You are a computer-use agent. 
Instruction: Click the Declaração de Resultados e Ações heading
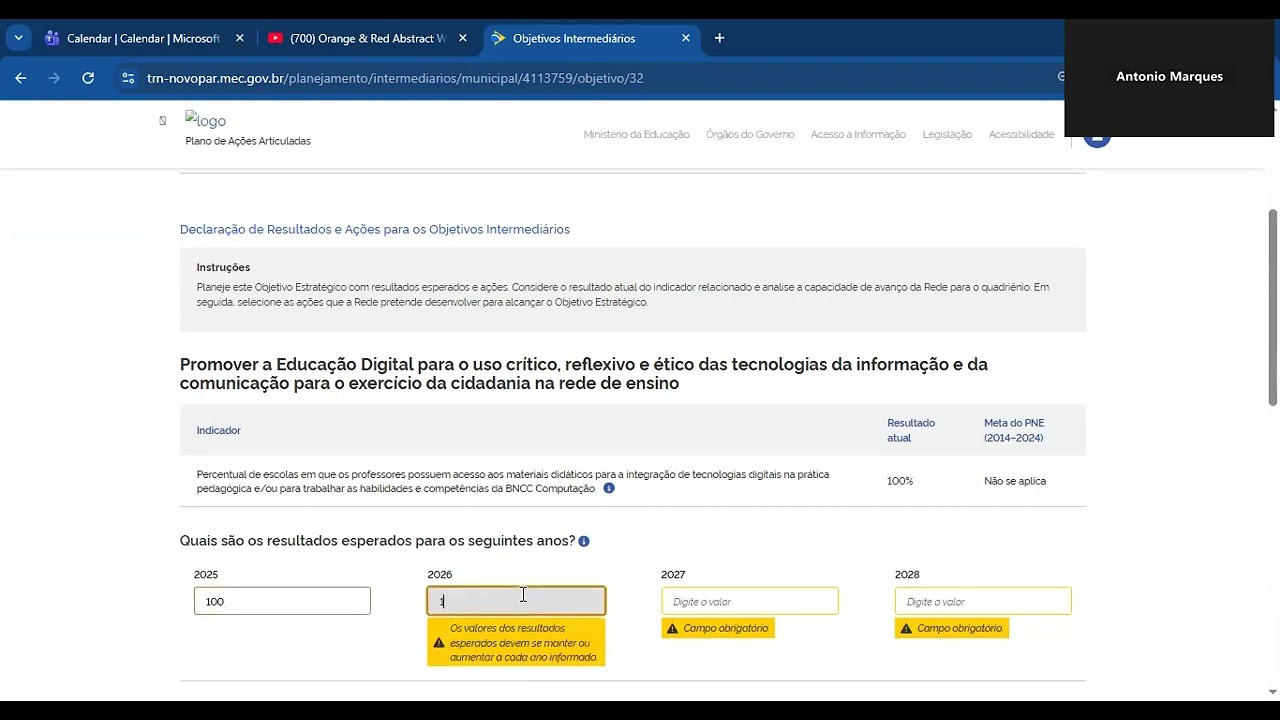pos(375,229)
